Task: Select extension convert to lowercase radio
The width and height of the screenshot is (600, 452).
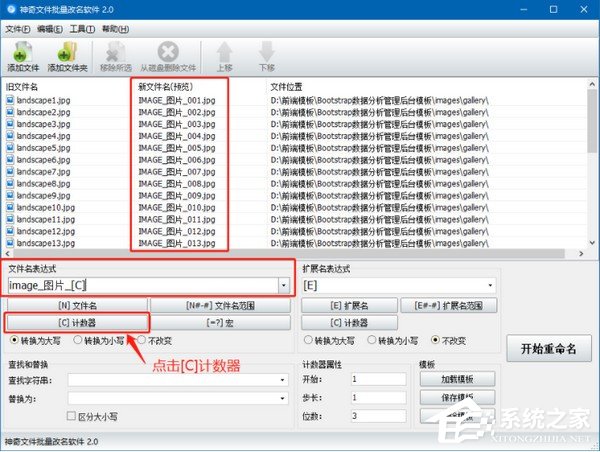Action: tap(372, 340)
